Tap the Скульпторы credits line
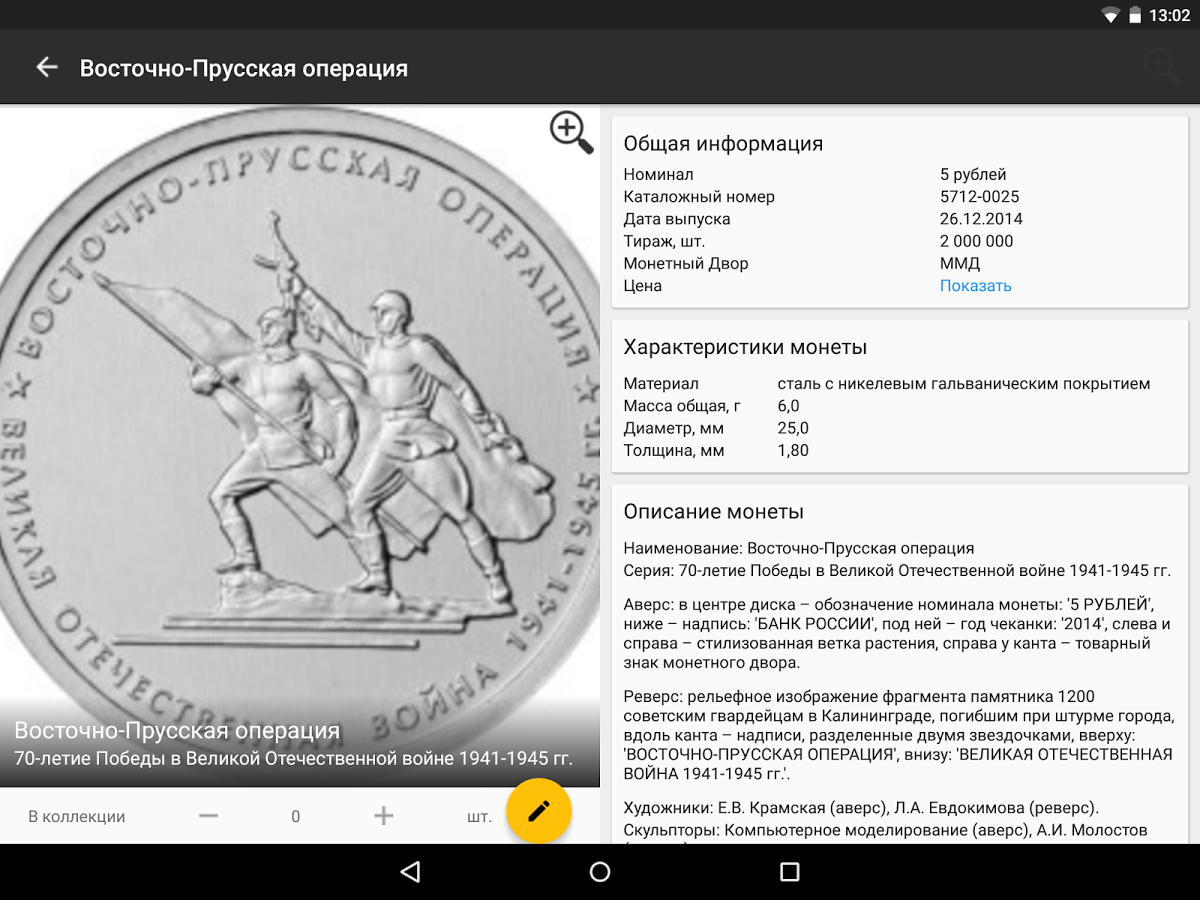The width and height of the screenshot is (1200, 900). pos(885,830)
